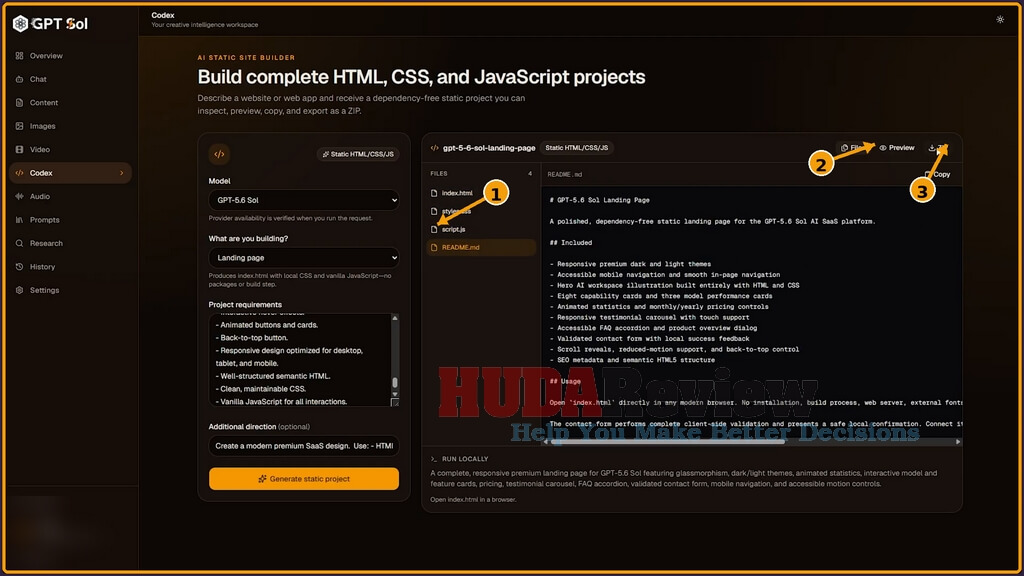Click the FILES header label
The height and width of the screenshot is (576, 1024).
(x=439, y=174)
